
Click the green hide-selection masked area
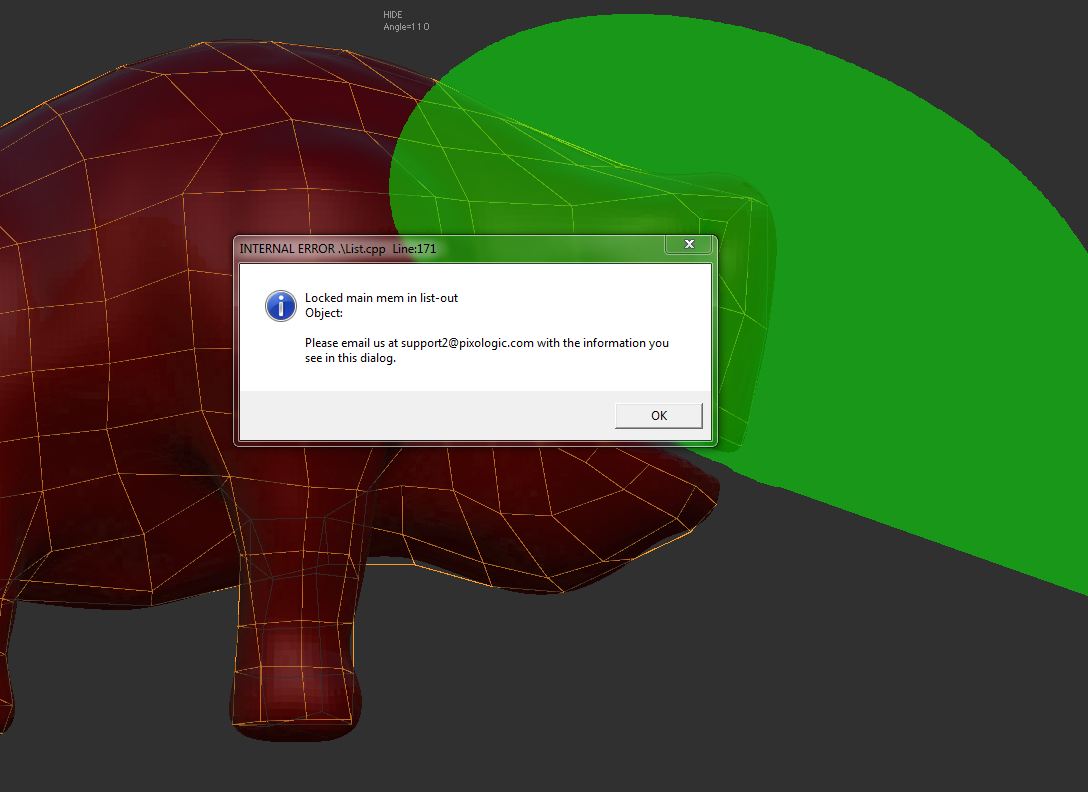pyautogui.click(x=900, y=300)
